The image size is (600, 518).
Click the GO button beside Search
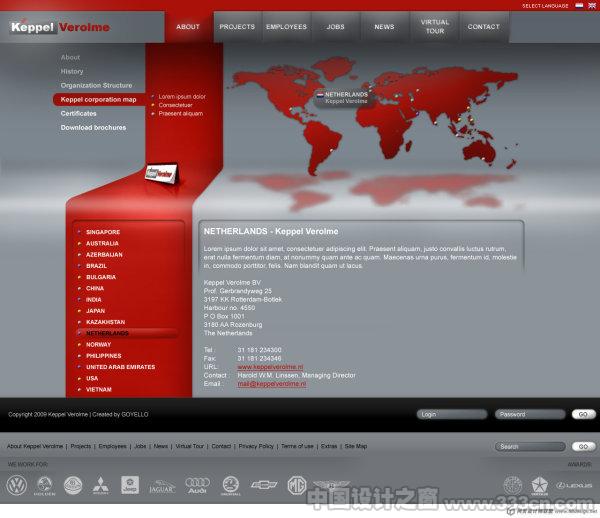[x=583, y=446]
